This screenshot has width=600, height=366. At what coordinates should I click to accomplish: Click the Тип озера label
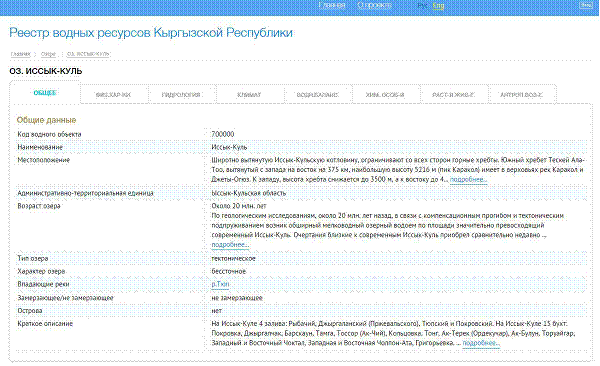33,259
